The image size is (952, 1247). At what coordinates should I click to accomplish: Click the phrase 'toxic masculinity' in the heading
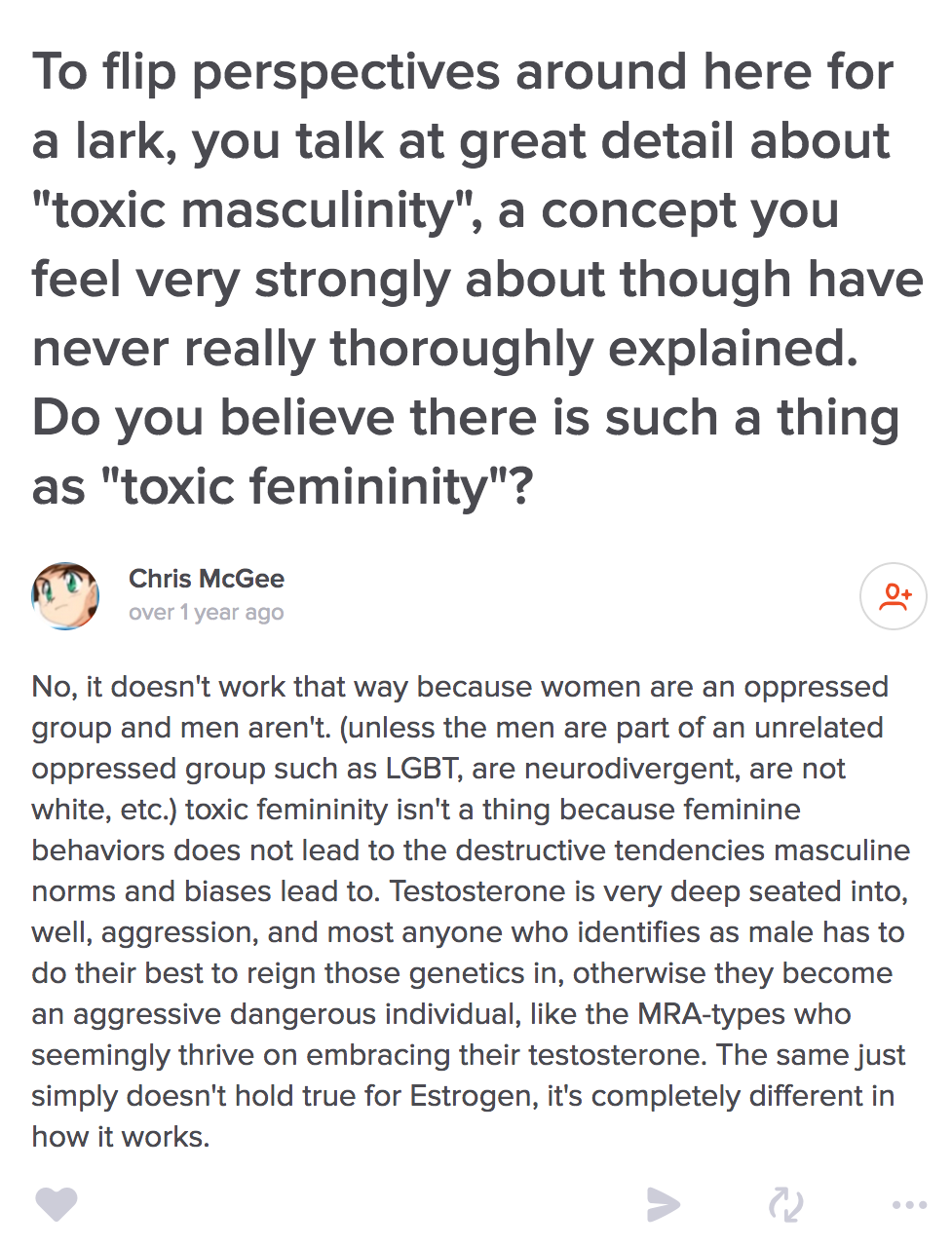pyautogui.click(x=251, y=209)
